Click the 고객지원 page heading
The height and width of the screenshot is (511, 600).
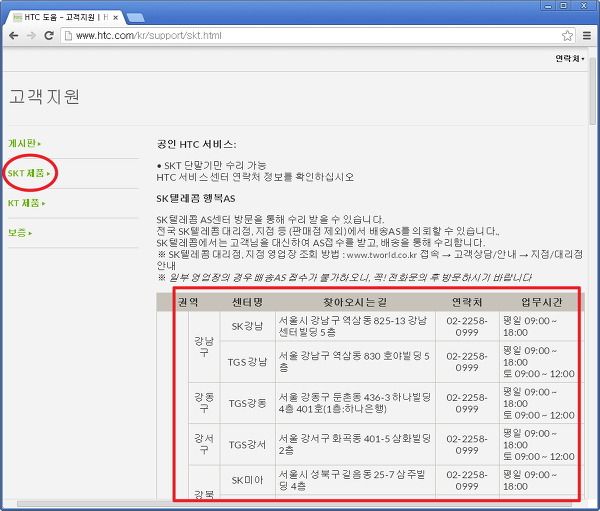[x=44, y=96]
